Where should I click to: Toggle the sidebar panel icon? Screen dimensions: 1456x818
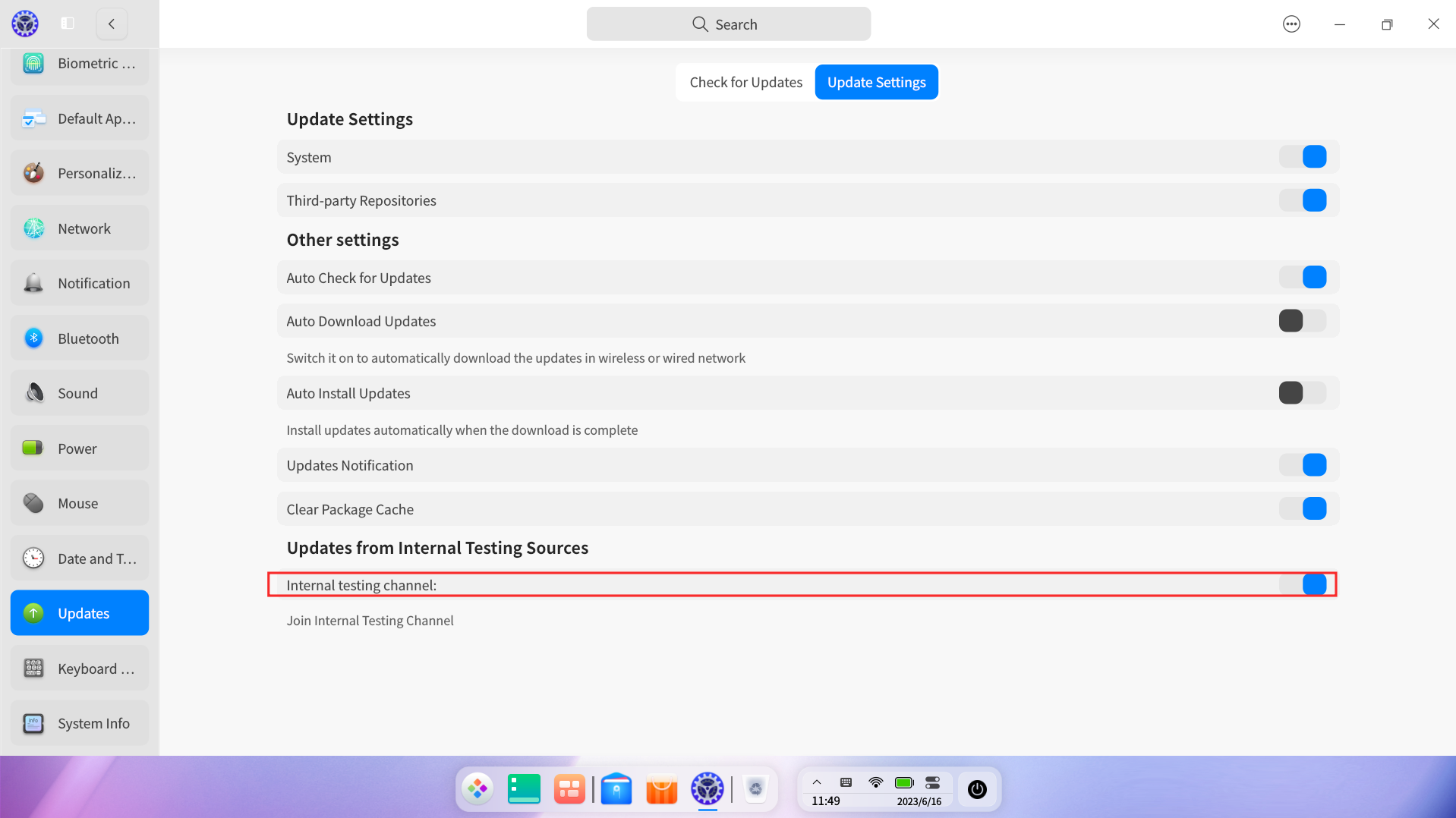[68, 24]
